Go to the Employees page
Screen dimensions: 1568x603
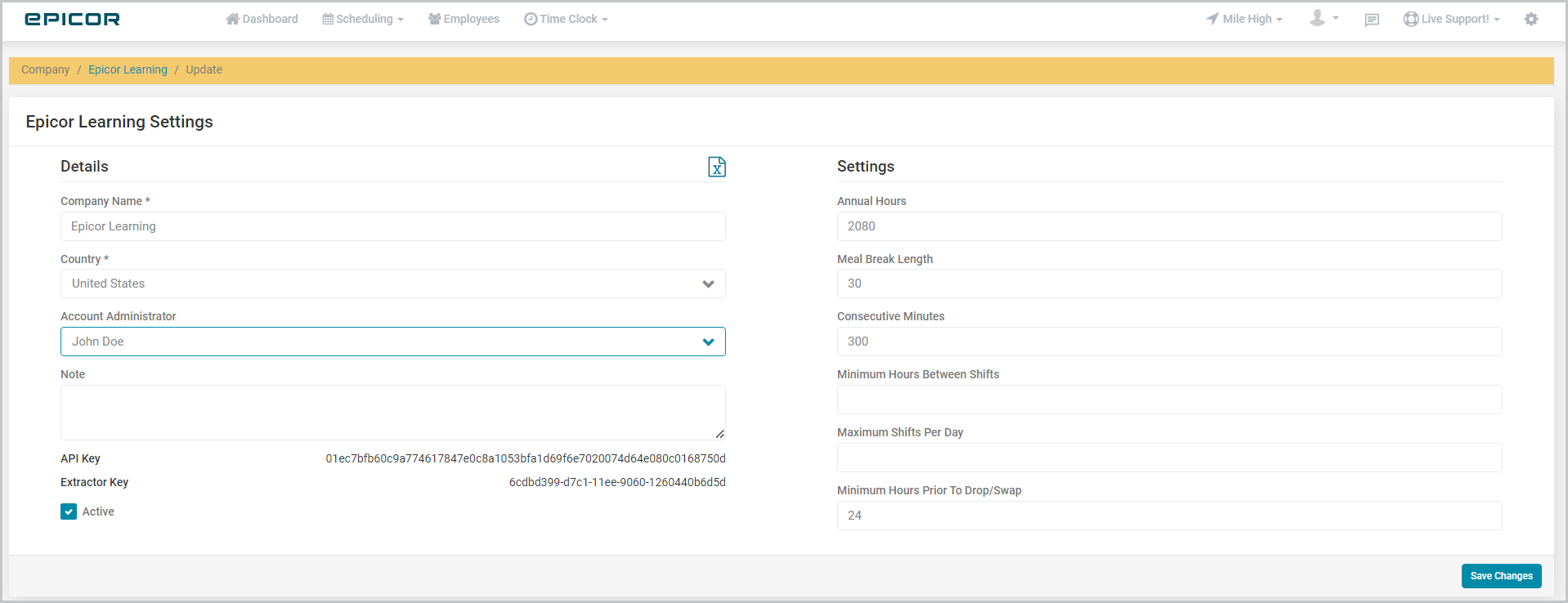coord(464,19)
